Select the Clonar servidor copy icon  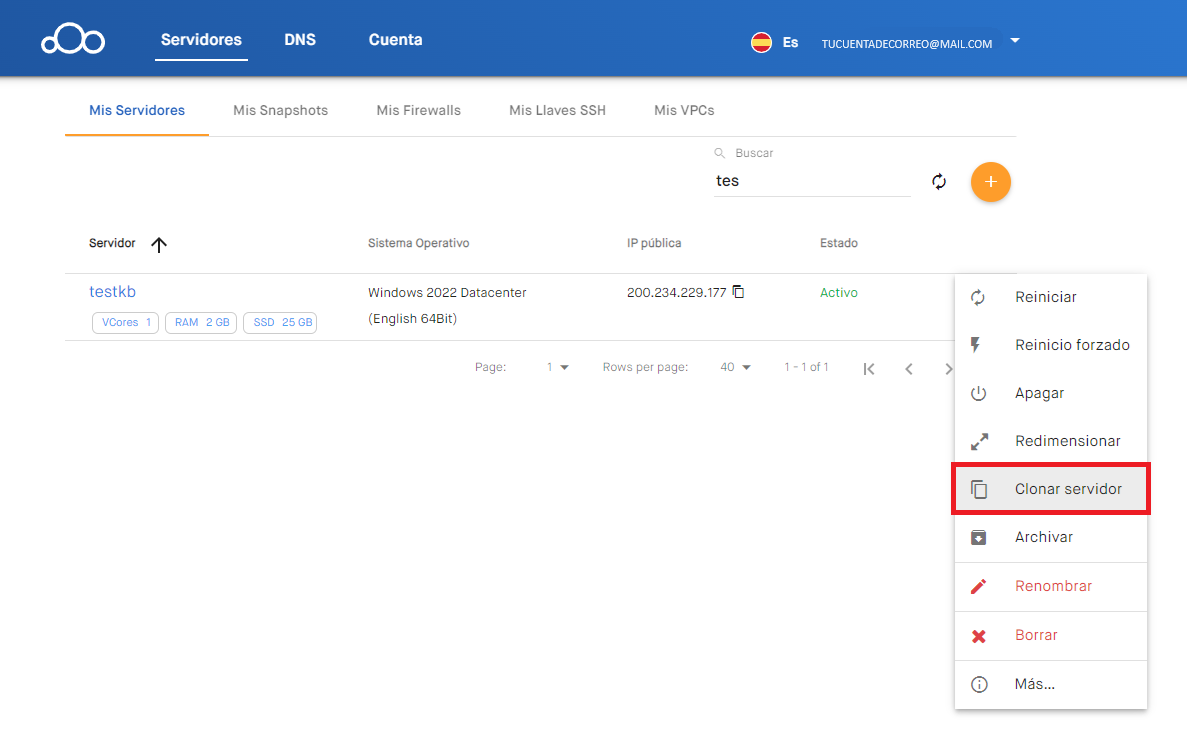(x=978, y=488)
